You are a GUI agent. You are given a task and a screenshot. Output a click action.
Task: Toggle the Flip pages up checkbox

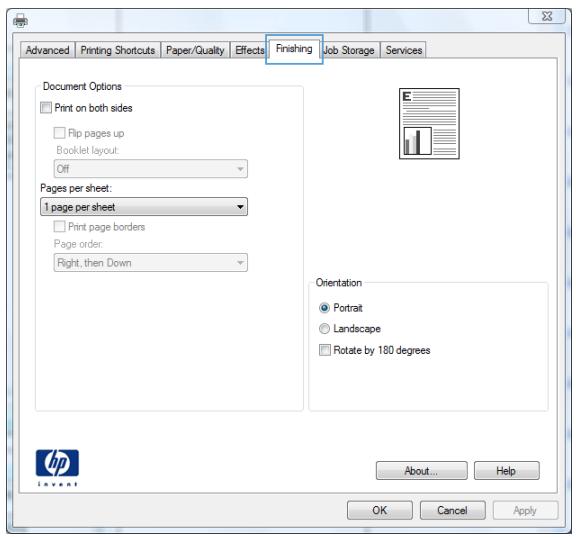point(60,133)
